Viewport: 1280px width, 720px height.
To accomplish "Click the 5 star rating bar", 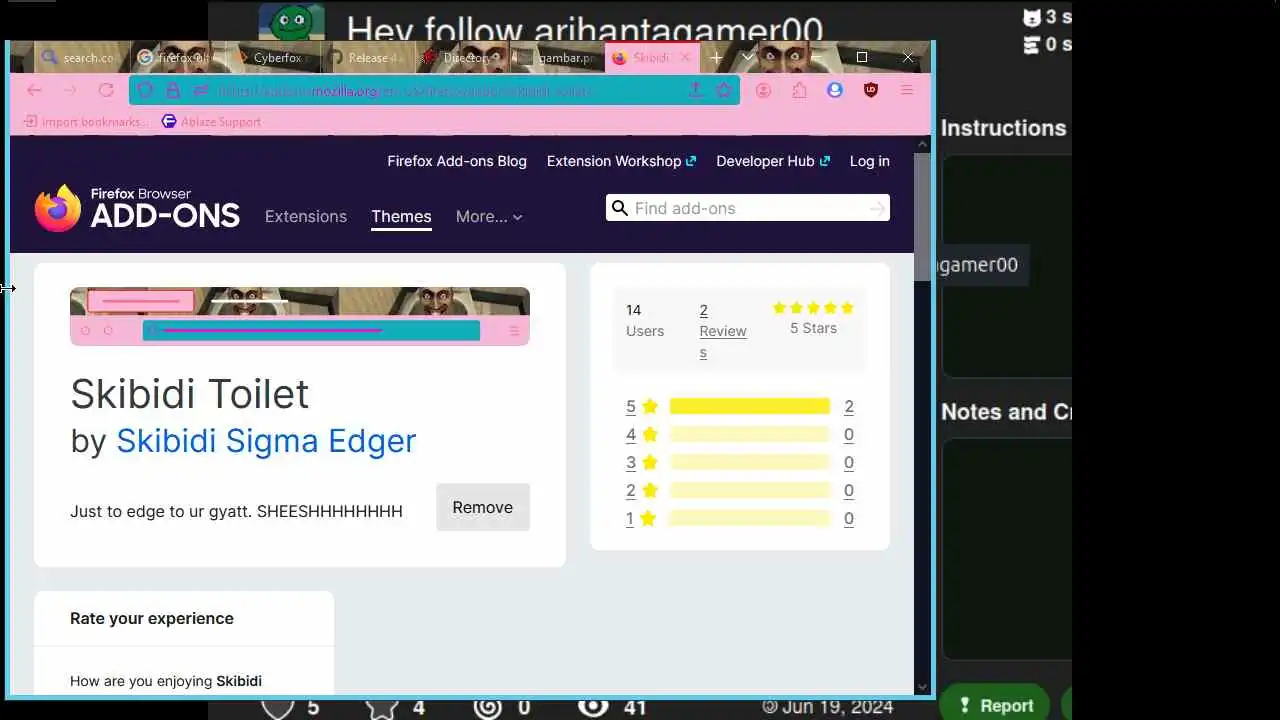I will click(749, 406).
